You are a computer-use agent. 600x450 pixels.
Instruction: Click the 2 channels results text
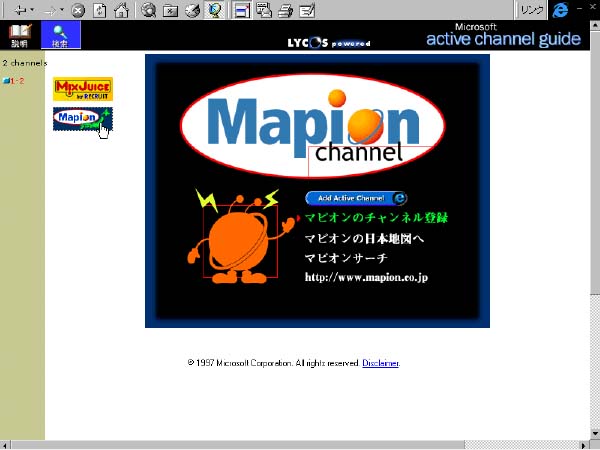pyautogui.click(x=25, y=63)
